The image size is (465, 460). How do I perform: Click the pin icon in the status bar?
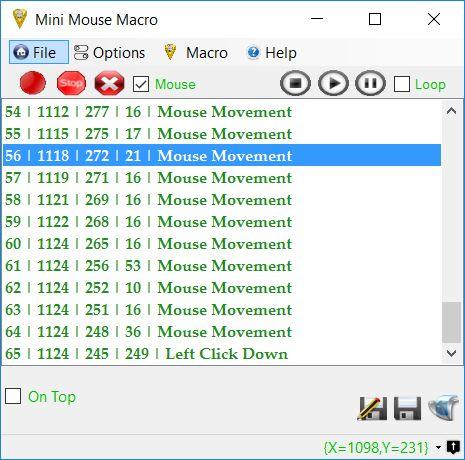(x=453, y=447)
